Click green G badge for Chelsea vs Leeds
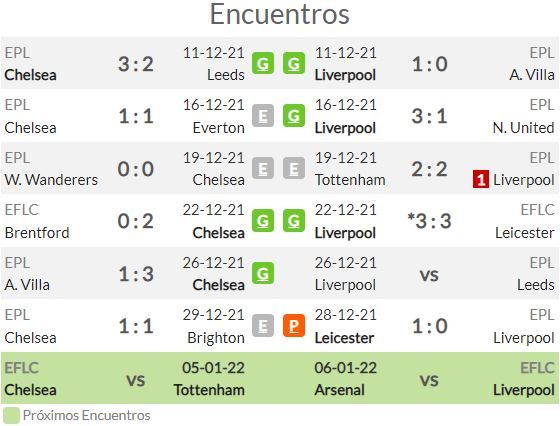The image size is (560, 426). [x=263, y=64]
